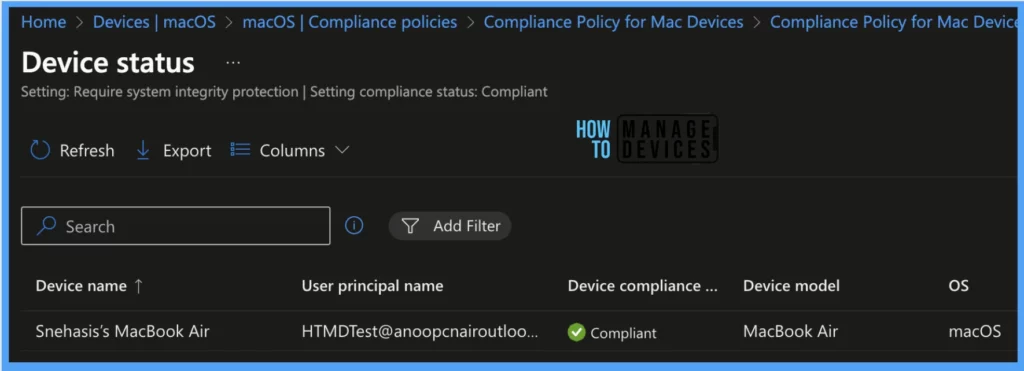1024x371 pixels.
Task: Click the magnifier icon in Search box
Action: [x=46, y=226]
